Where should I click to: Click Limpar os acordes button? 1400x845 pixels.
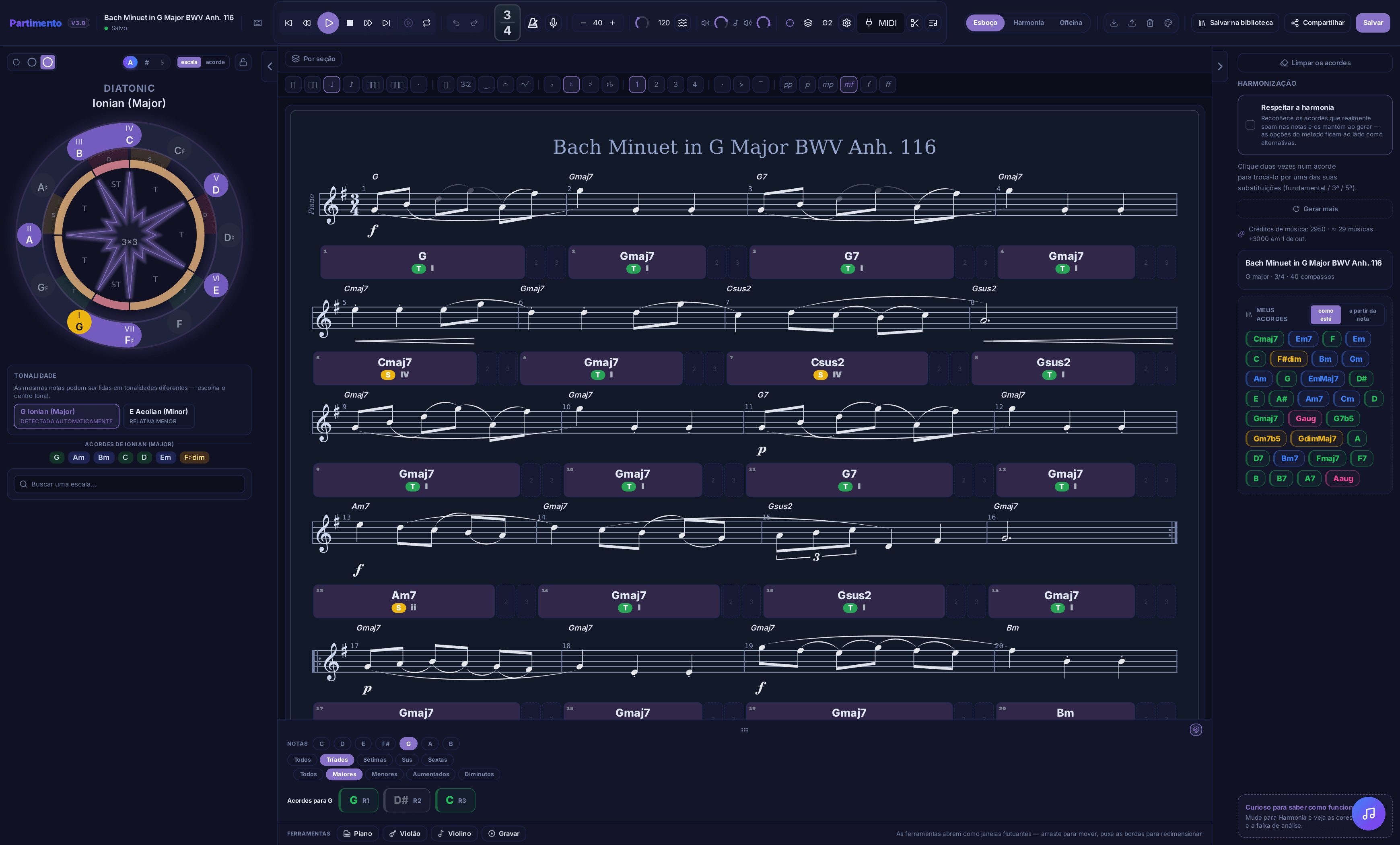(1315, 62)
